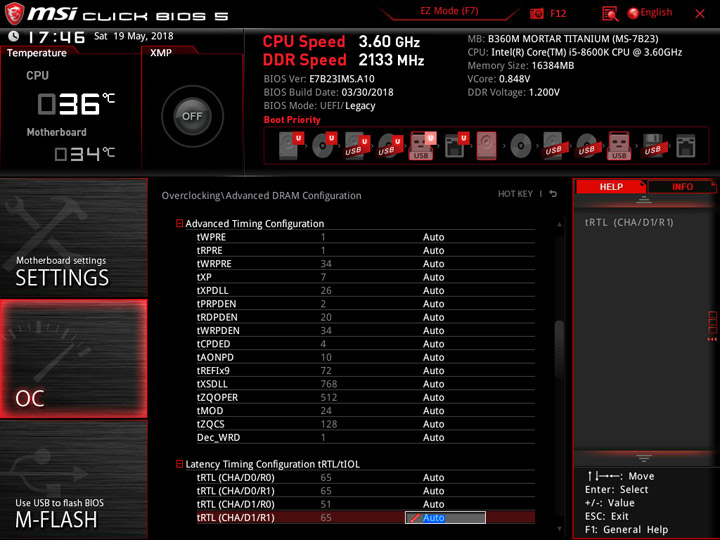This screenshot has width=720, height=540.
Task: Select the tRTL (CHA/D1/R0) row
Action: pyautogui.click(x=366, y=504)
